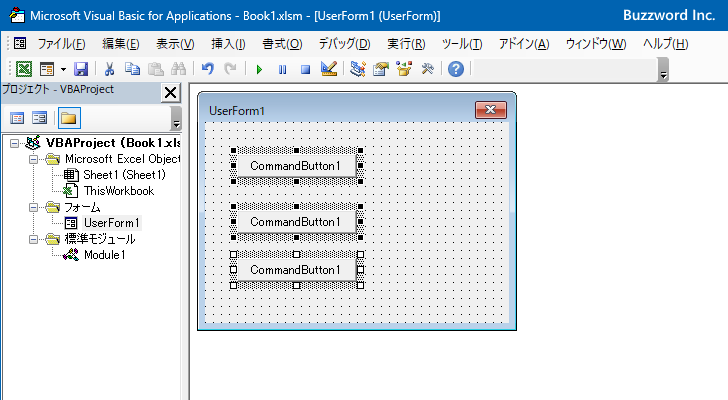This screenshot has height=400, width=728.
Task: Collapse the VBAProject (Book1.xlsm) tree node
Action: click(x=14, y=143)
